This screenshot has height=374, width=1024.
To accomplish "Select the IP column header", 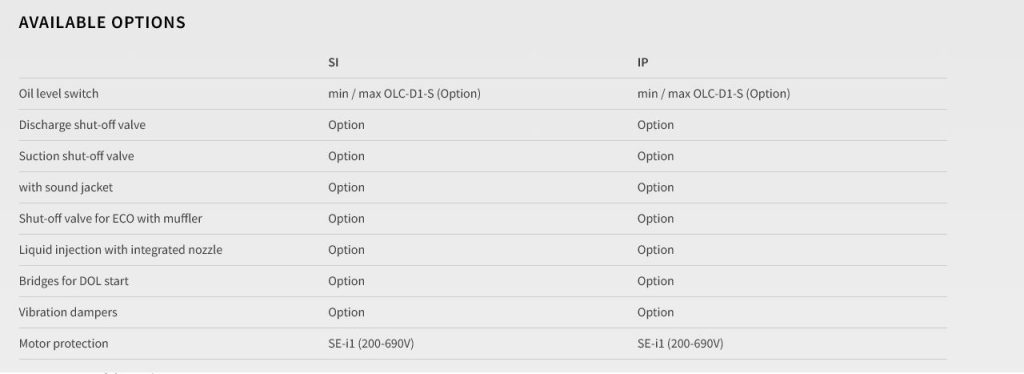I will (643, 63).
